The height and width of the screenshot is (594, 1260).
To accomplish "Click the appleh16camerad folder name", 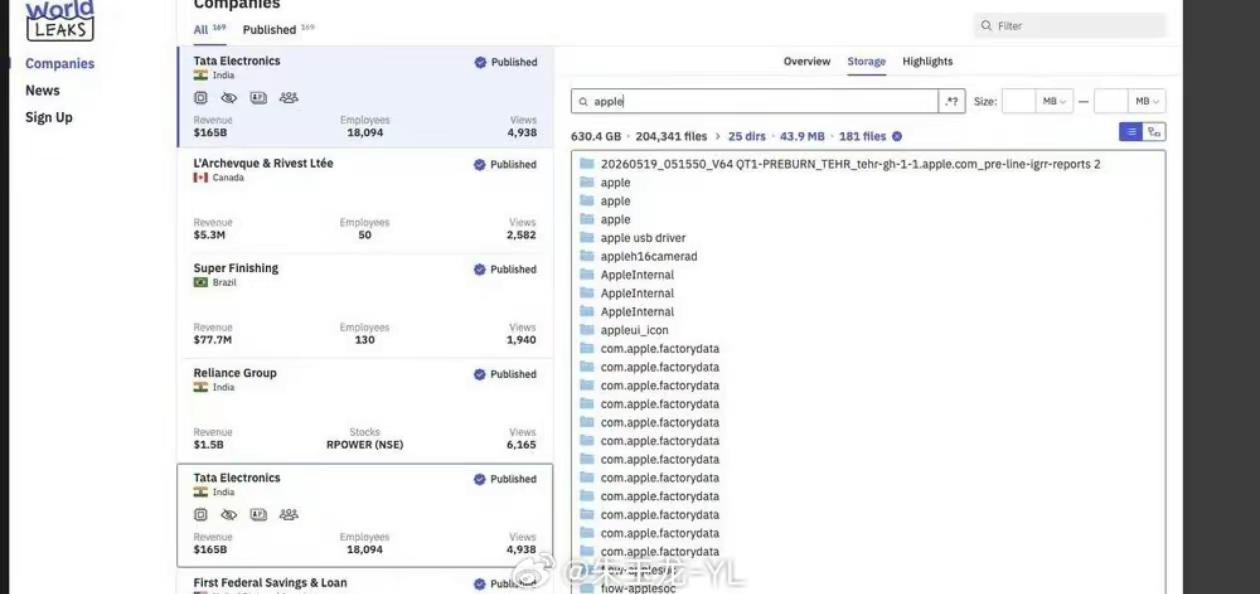I will point(649,257).
